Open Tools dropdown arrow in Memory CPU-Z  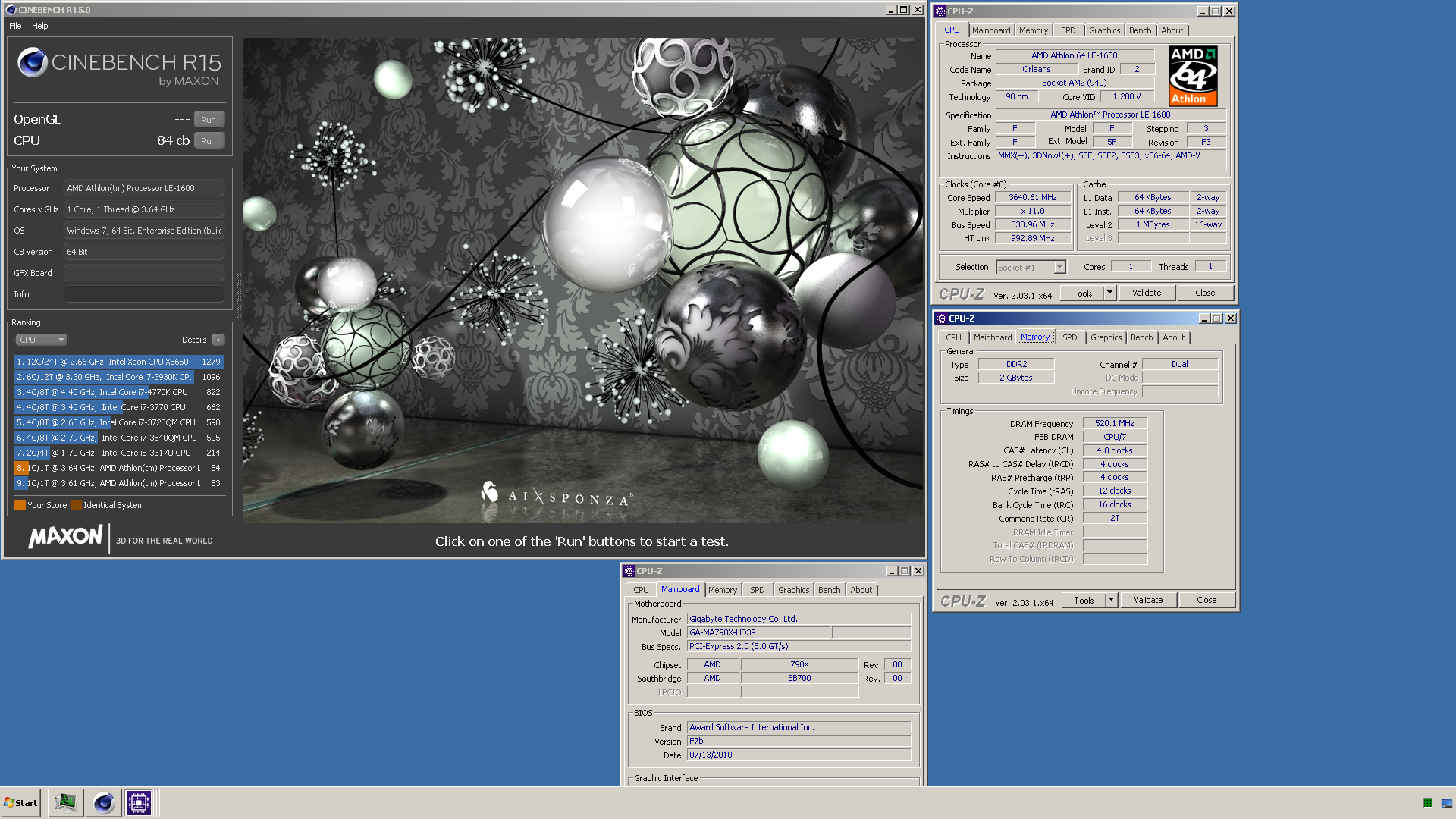pos(1111,601)
